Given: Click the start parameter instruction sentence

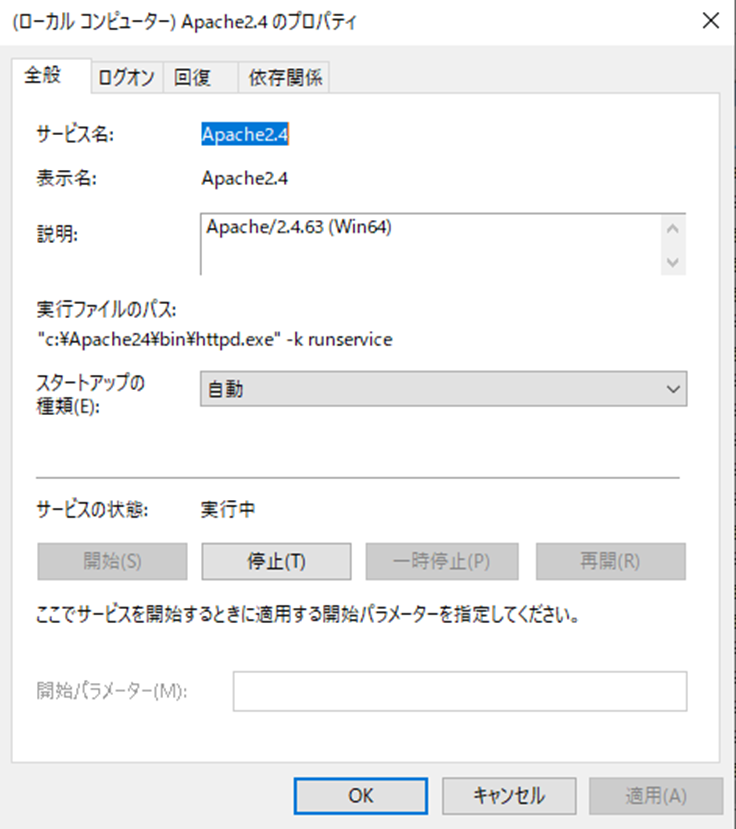Looking at the screenshot, I should pyautogui.click(x=307, y=614).
